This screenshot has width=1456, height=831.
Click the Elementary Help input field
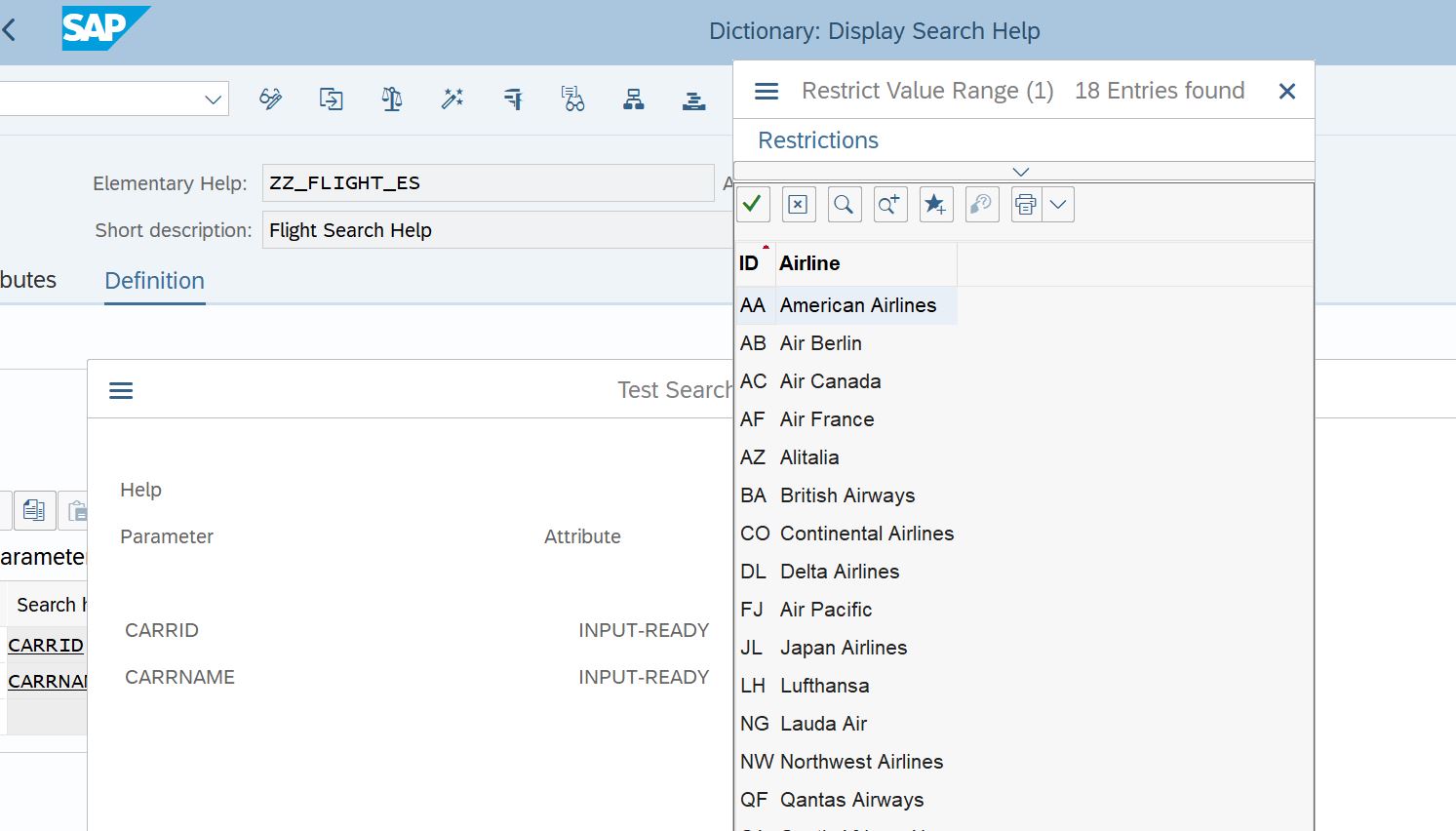pos(488,182)
